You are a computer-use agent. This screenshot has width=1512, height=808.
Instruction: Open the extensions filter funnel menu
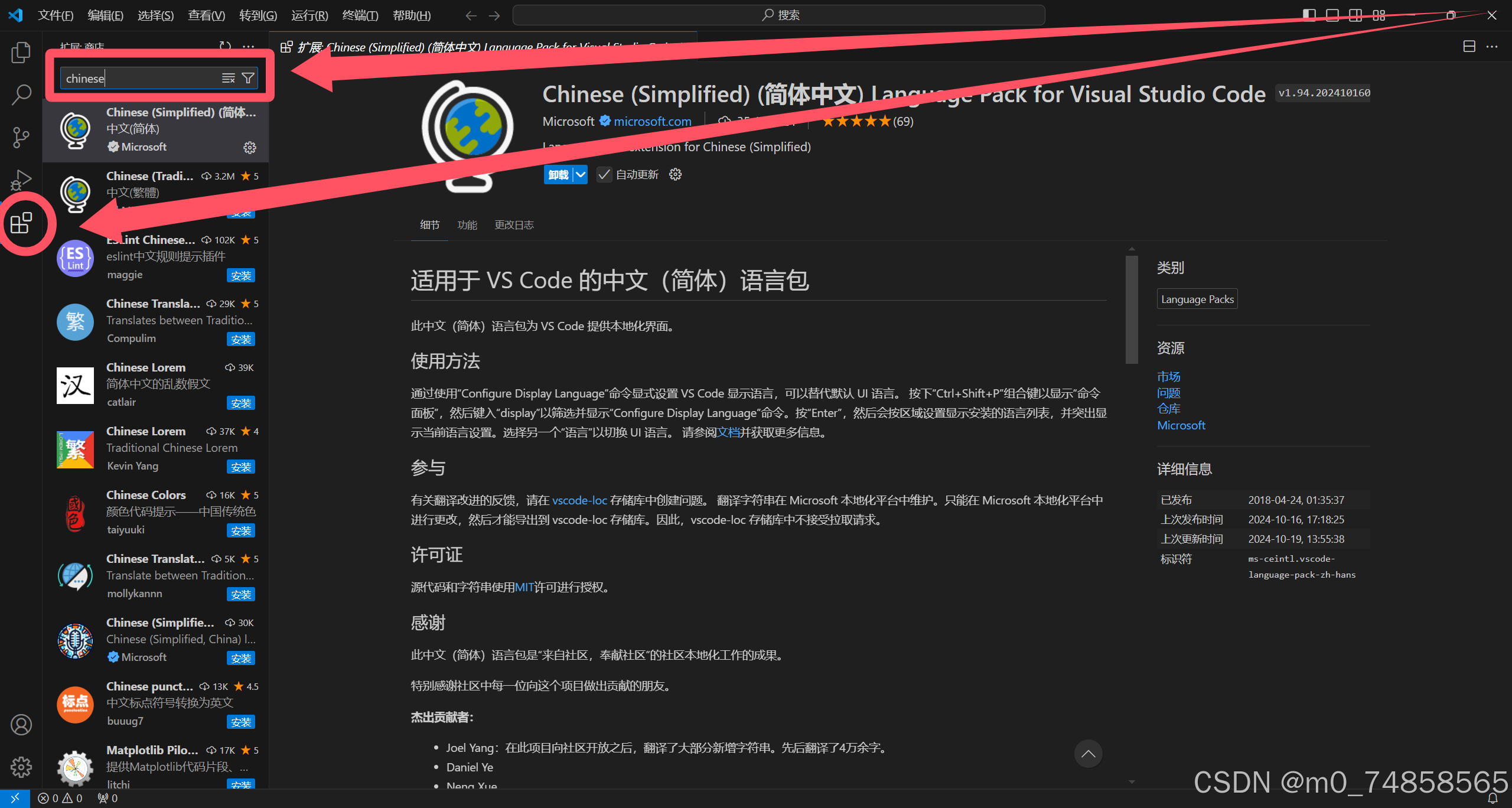coord(248,77)
